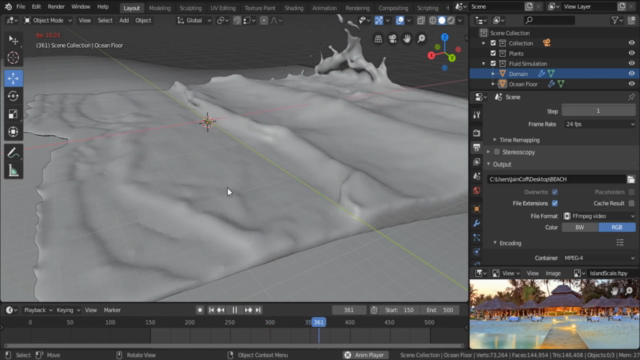Open File Format FFmpeg video dropdown
The width and height of the screenshot is (640, 360).
tap(599, 216)
